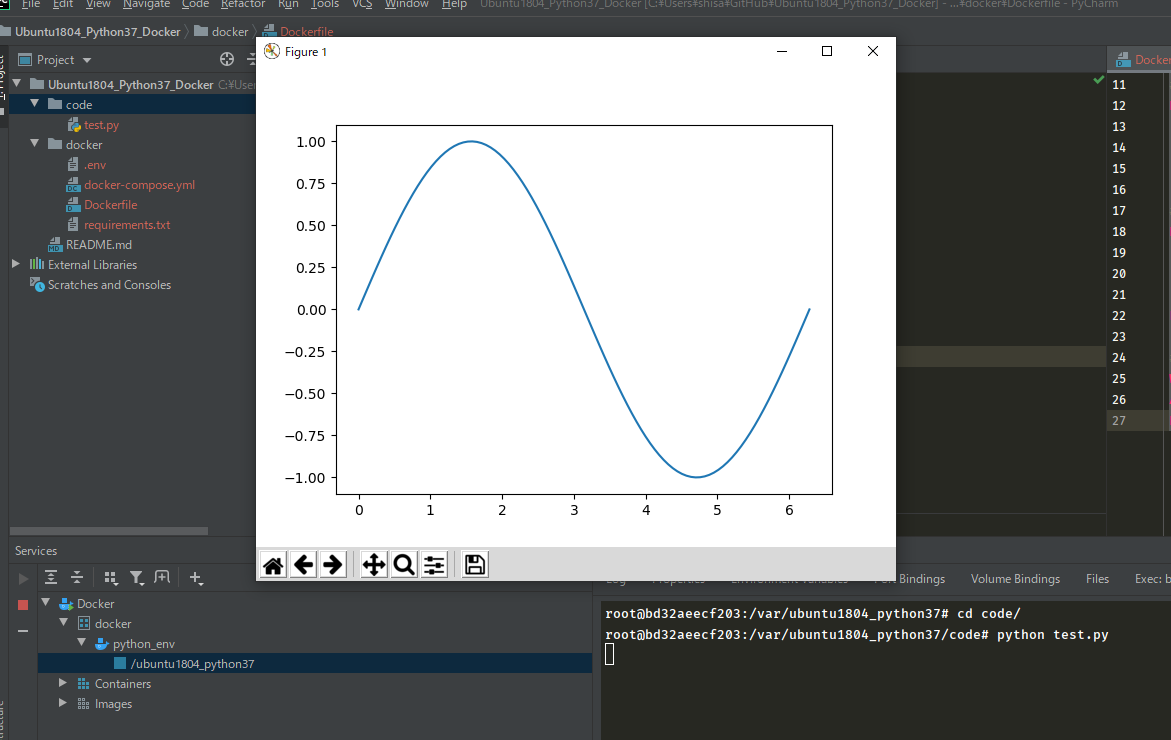This screenshot has width=1171, height=740.
Task: Open test.py in the project tree
Action: 101,125
